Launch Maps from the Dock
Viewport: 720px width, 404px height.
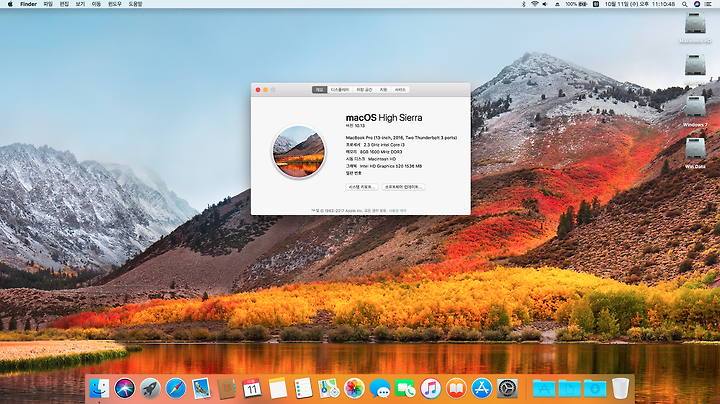(329, 388)
